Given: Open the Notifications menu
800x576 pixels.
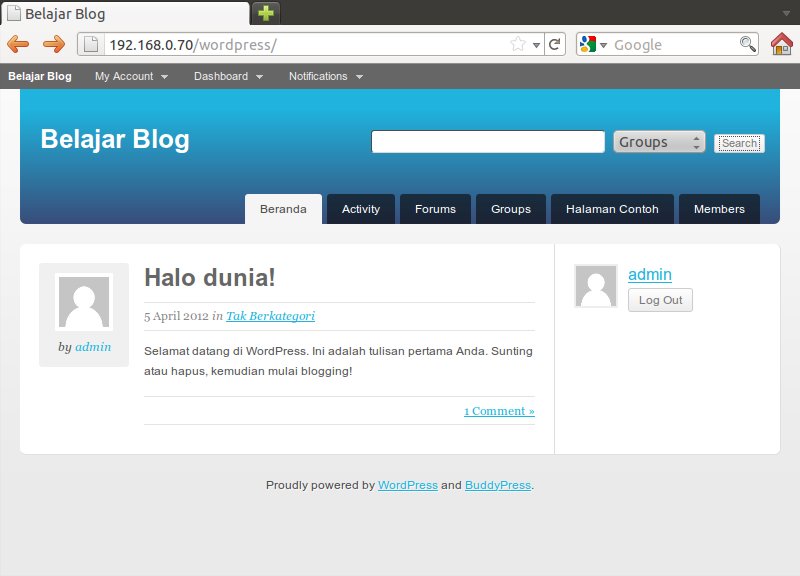Looking at the screenshot, I should pyautogui.click(x=325, y=76).
